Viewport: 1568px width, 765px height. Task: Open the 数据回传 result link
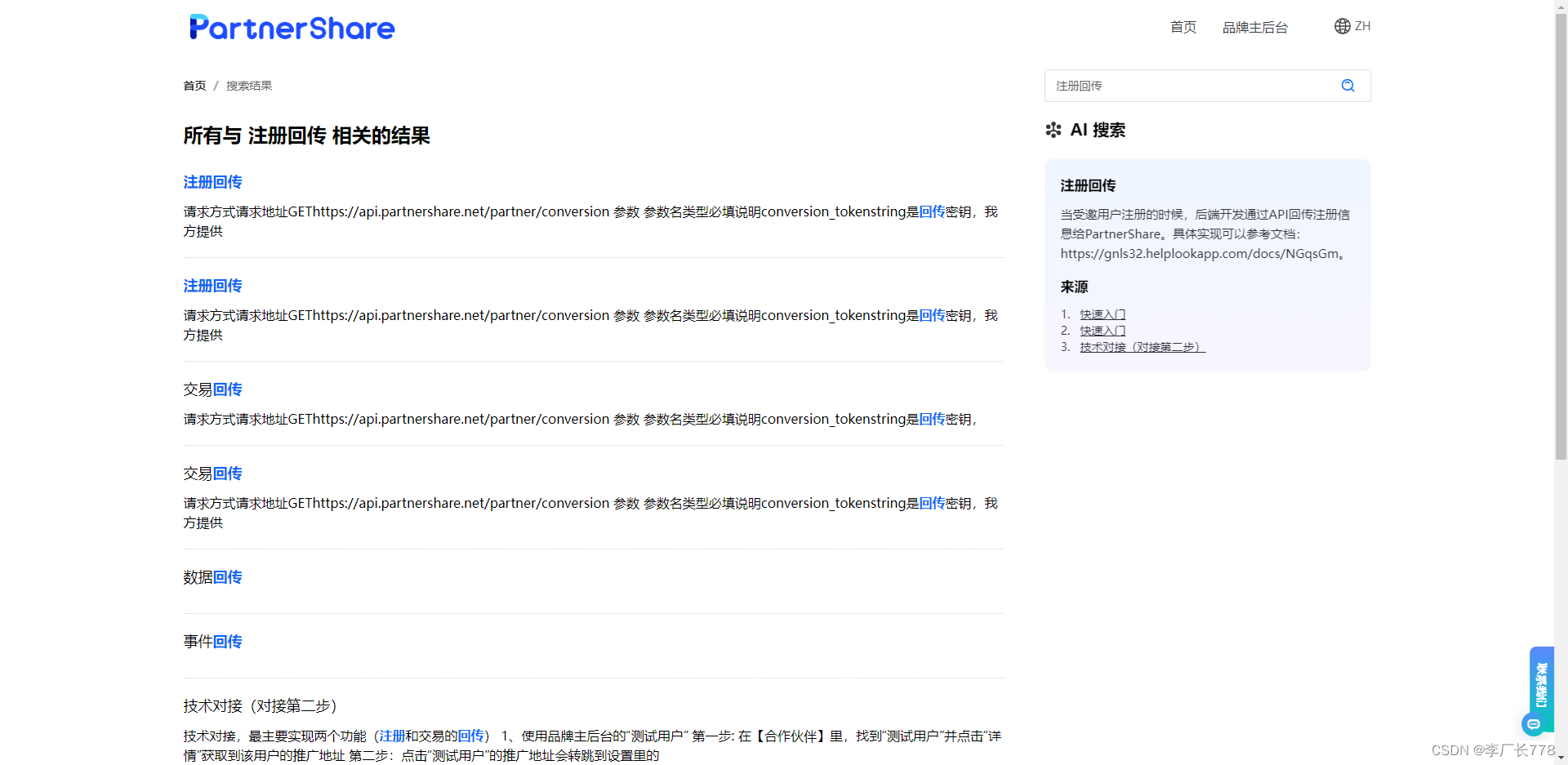click(212, 577)
